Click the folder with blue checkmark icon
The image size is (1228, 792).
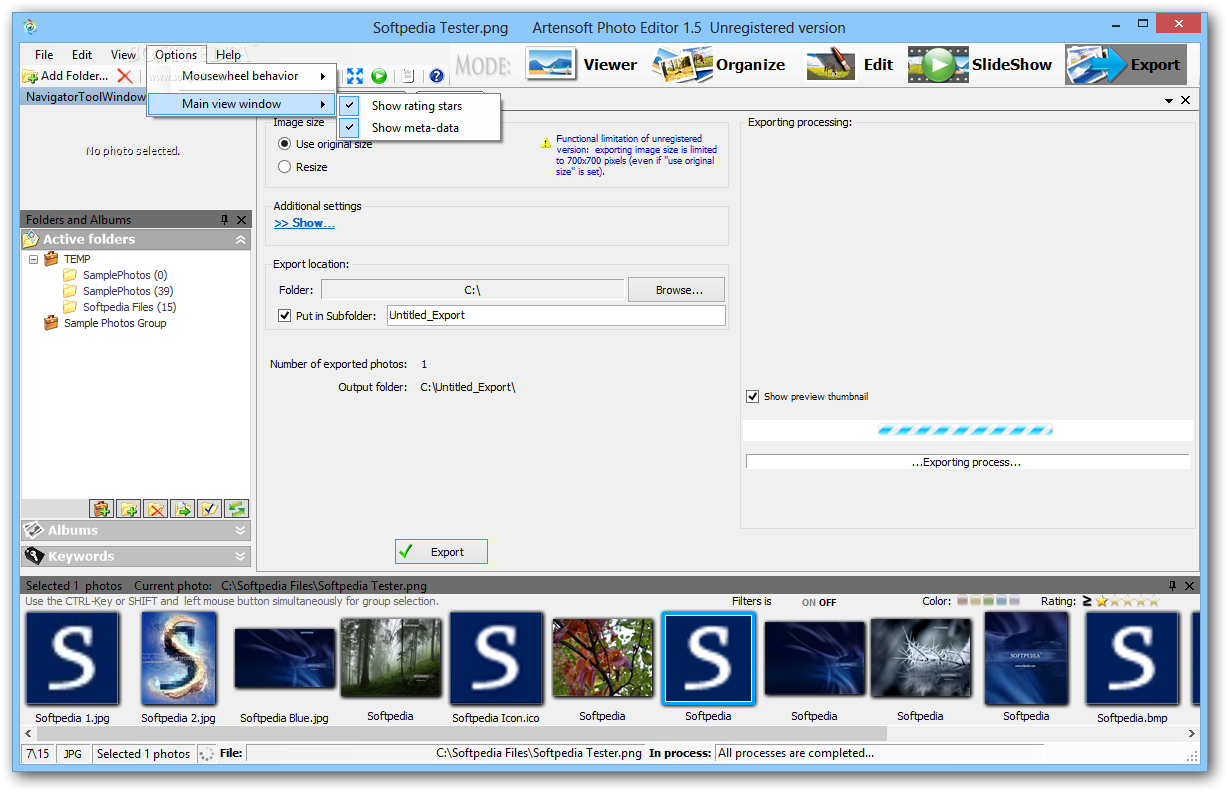point(209,509)
